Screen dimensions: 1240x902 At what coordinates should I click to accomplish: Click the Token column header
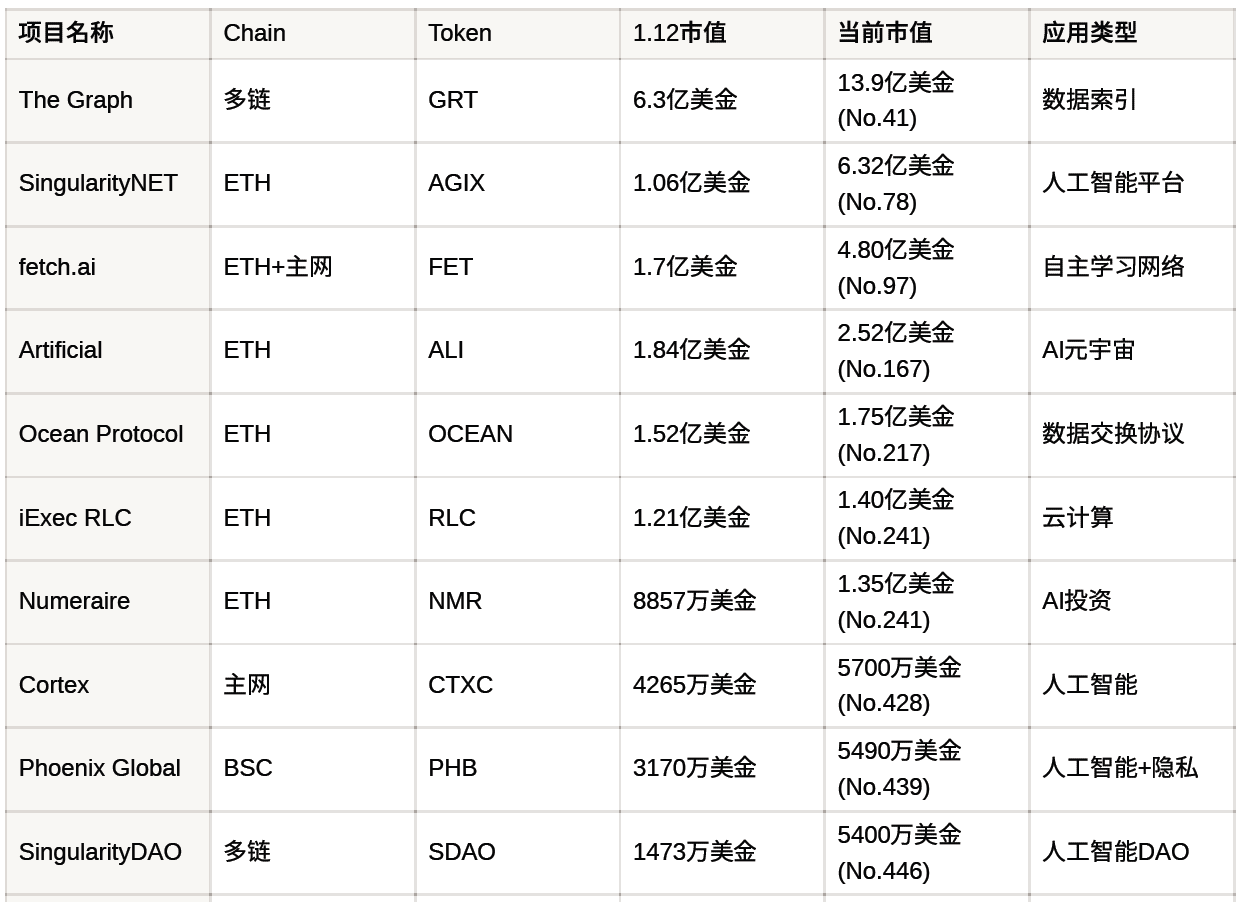pos(459,33)
